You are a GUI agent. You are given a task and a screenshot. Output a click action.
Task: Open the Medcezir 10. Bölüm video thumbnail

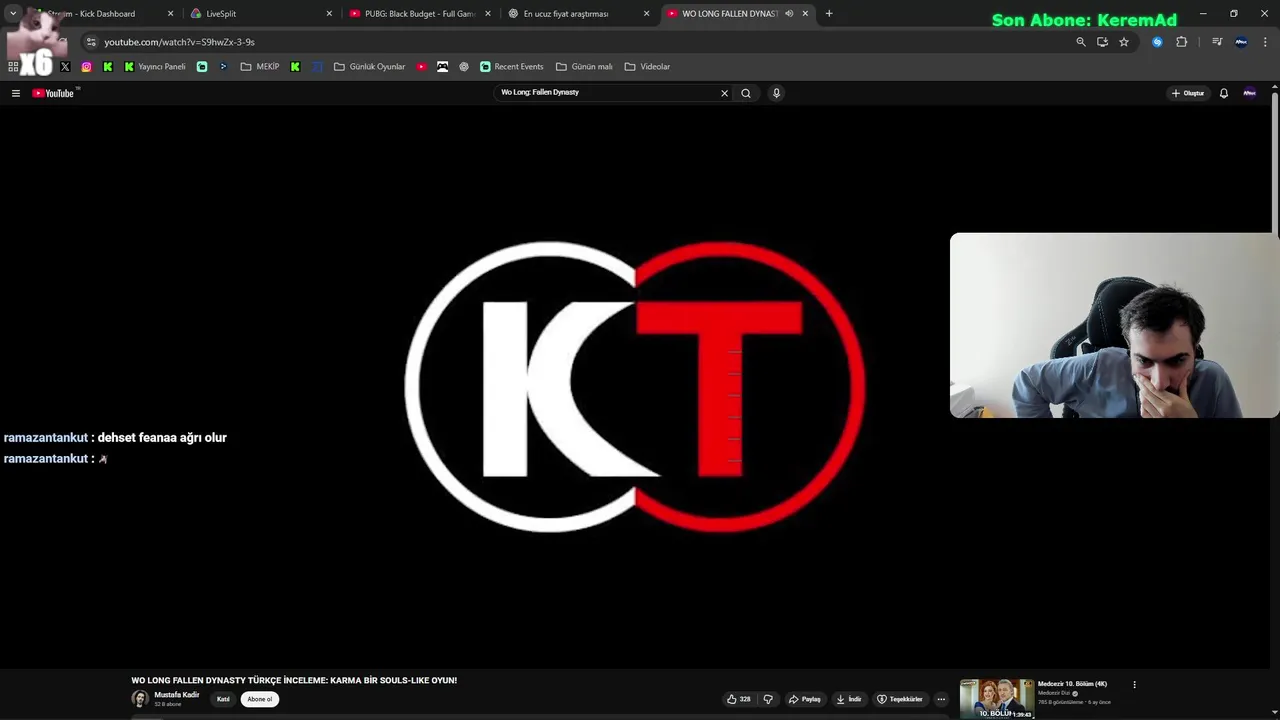point(997,698)
